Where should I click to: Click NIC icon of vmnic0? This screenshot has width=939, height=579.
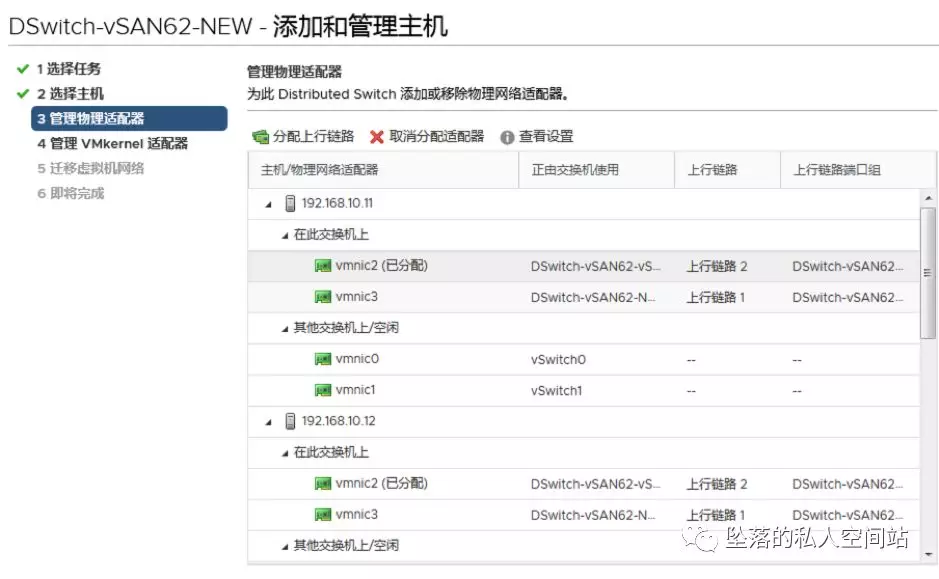(323, 359)
